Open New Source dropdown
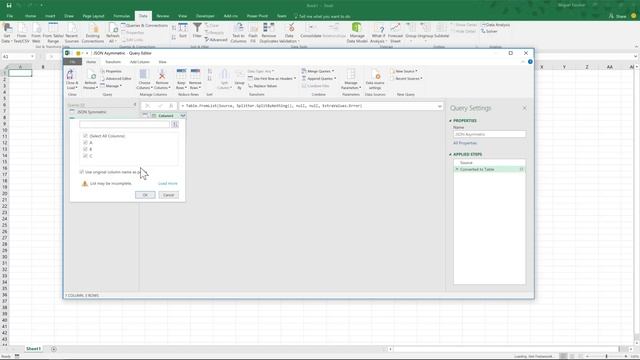 coord(404,71)
